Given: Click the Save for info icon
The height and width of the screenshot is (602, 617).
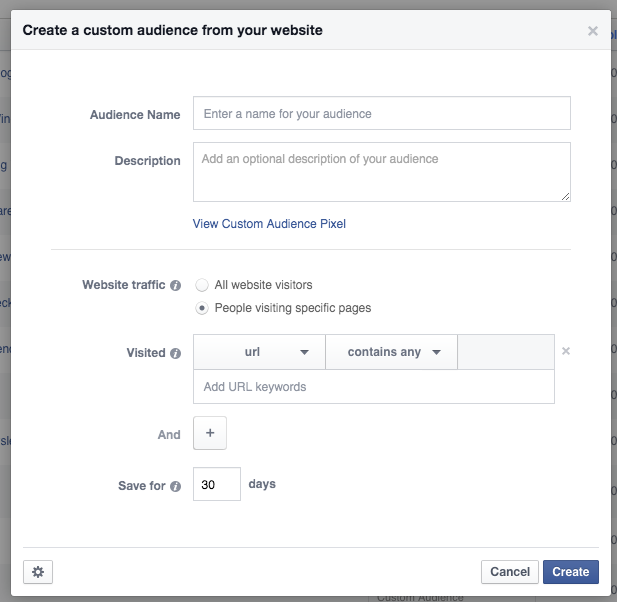Looking at the screenshot, I should [x=176, y=486].
